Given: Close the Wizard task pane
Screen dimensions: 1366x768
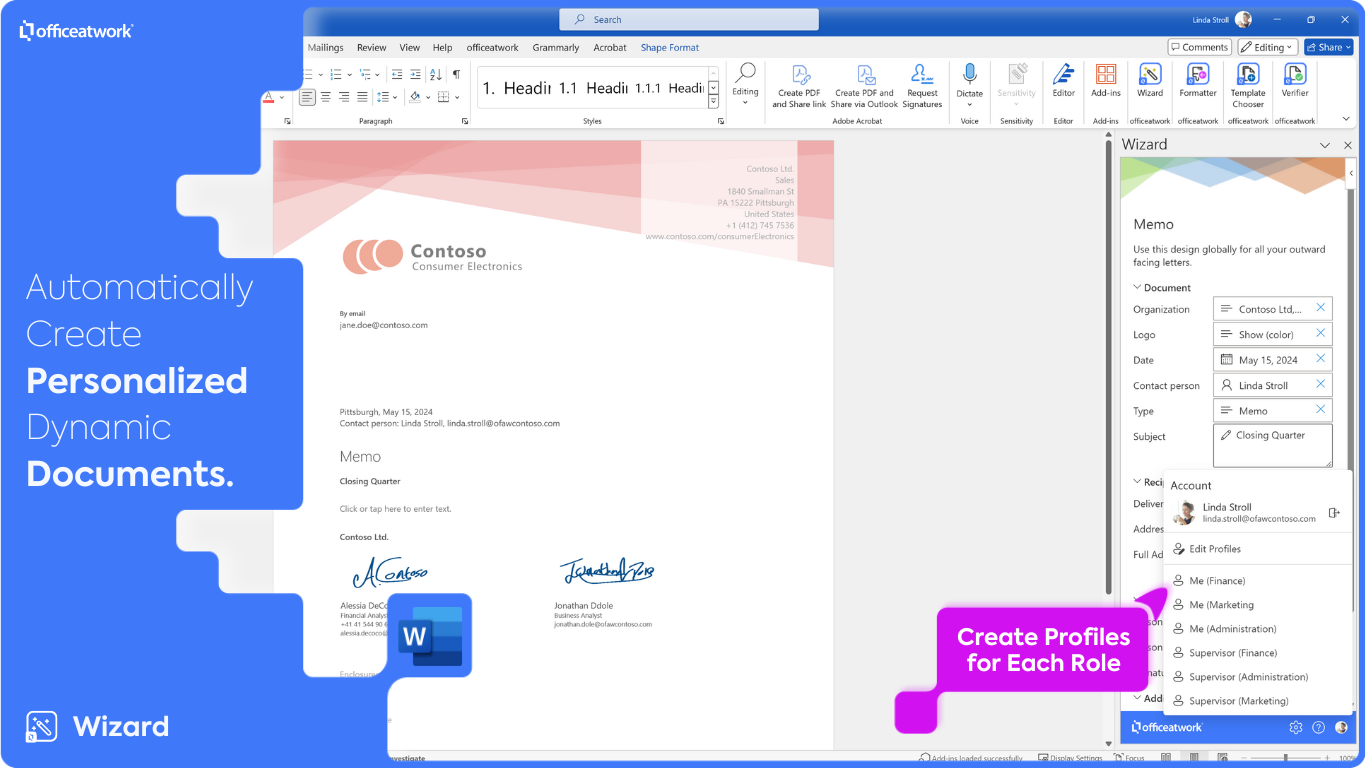Looking at the screenshot, I should click(1347, 145).
